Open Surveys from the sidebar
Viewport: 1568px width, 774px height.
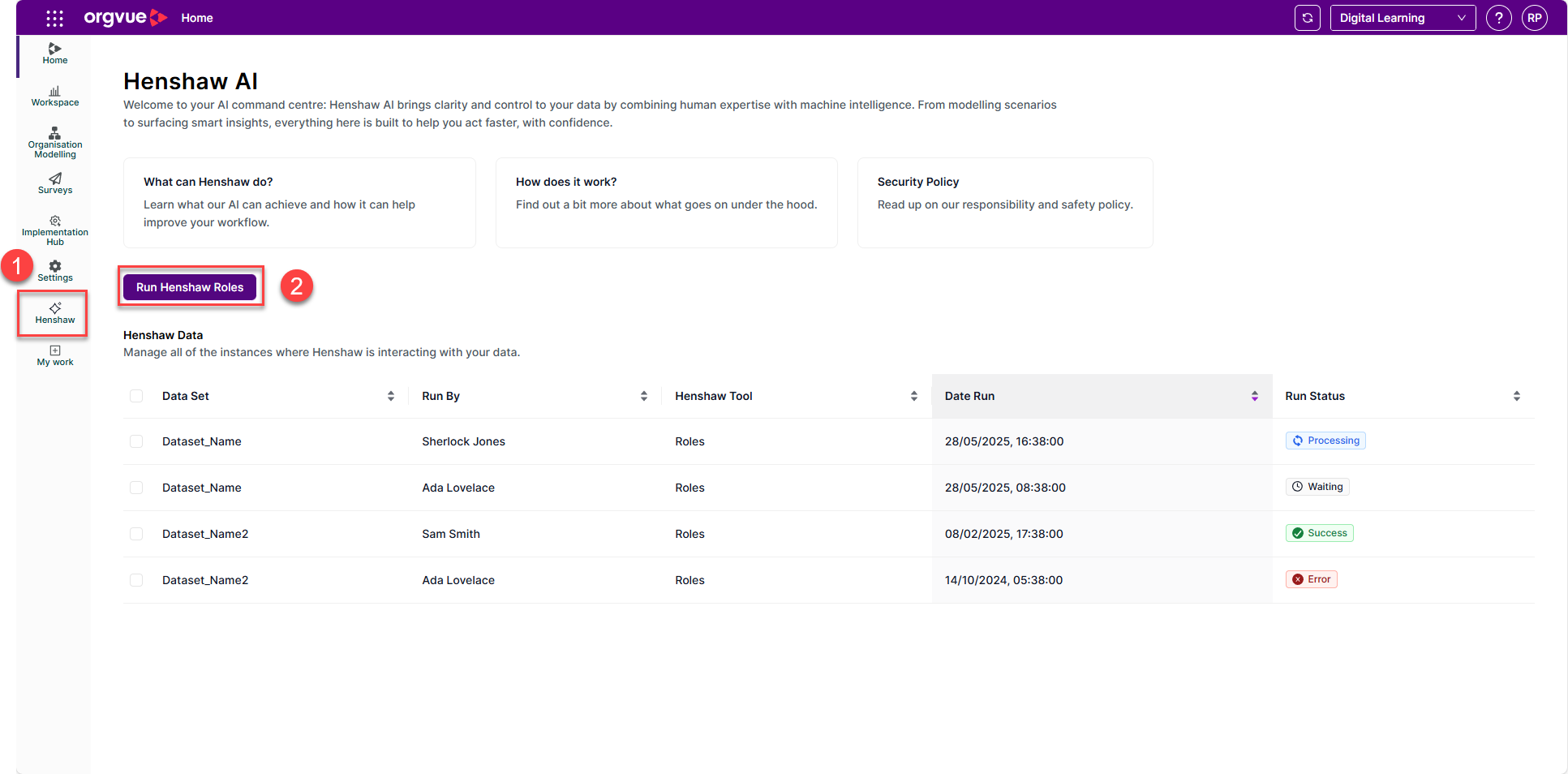click(55, 184)
